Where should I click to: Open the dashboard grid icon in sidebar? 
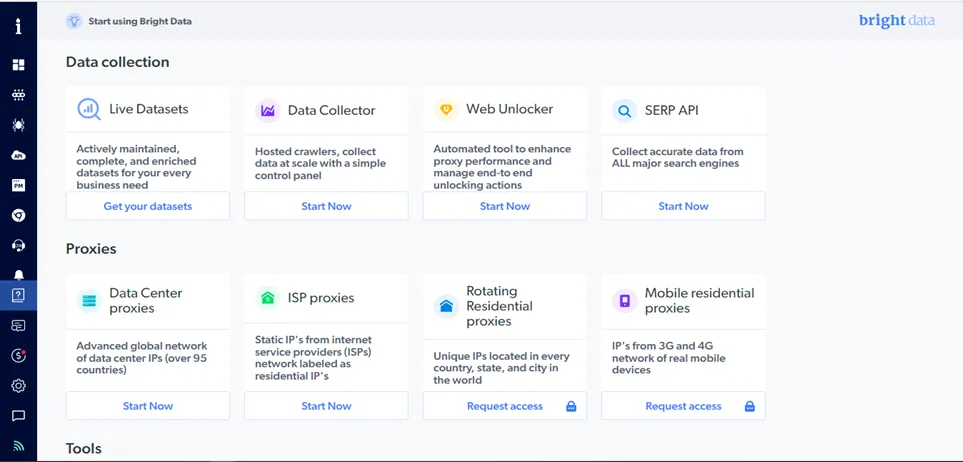coord(18,65)
